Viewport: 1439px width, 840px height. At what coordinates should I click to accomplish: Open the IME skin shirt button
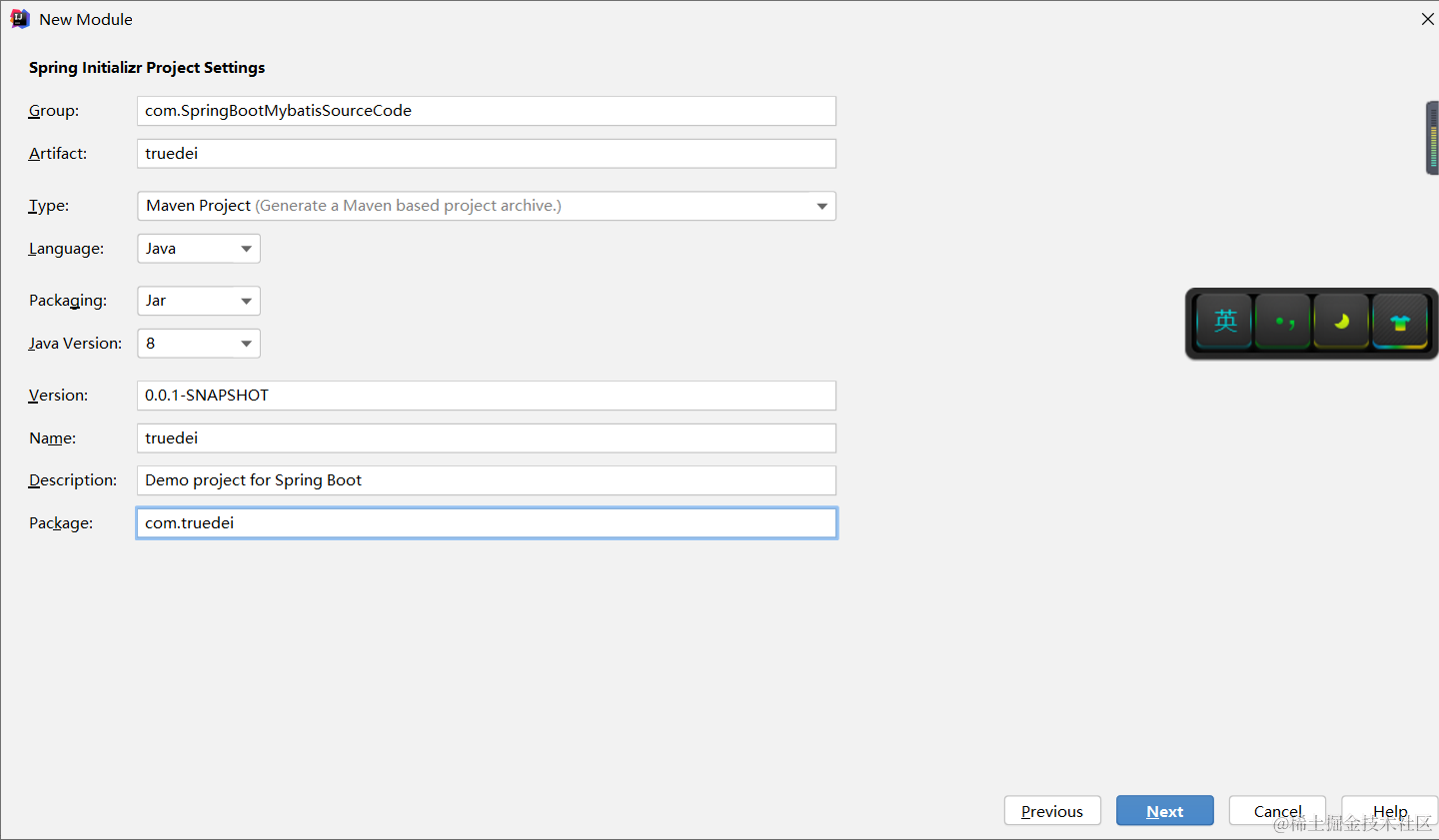[1400, 322]
